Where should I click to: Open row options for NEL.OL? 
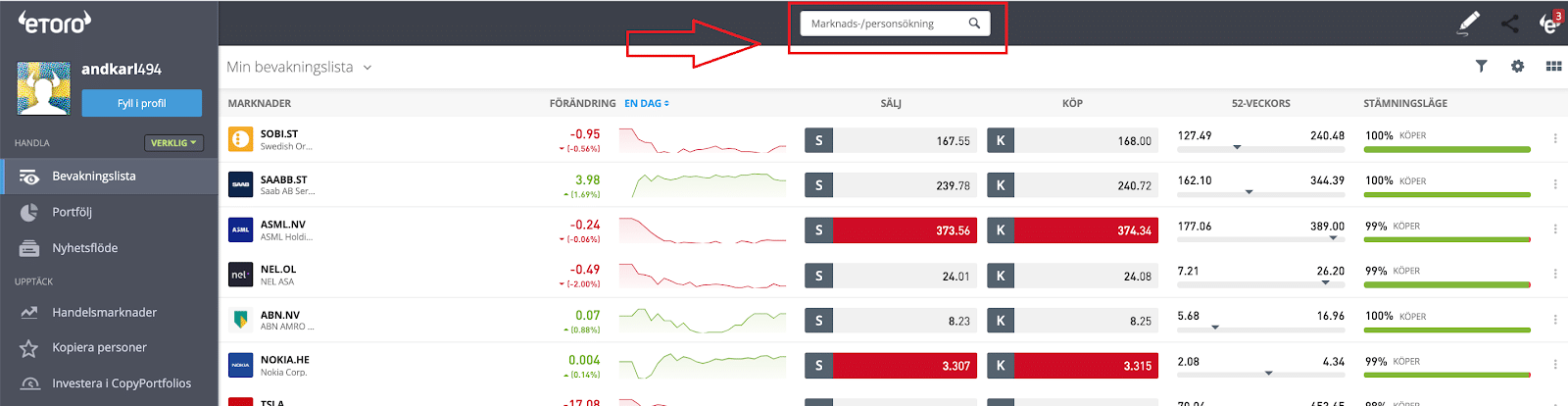point(1555,275)
